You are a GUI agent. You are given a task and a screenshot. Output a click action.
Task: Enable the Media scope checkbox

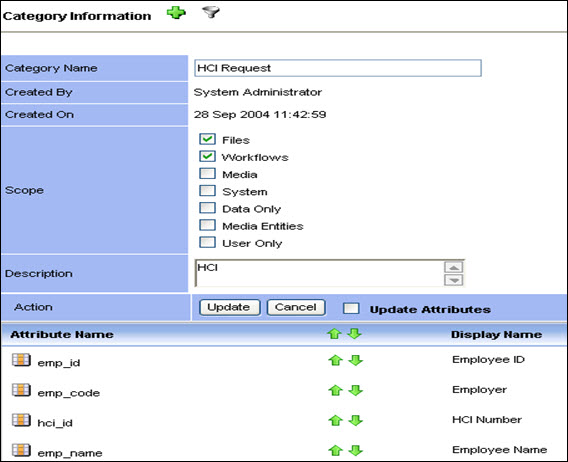207,174
